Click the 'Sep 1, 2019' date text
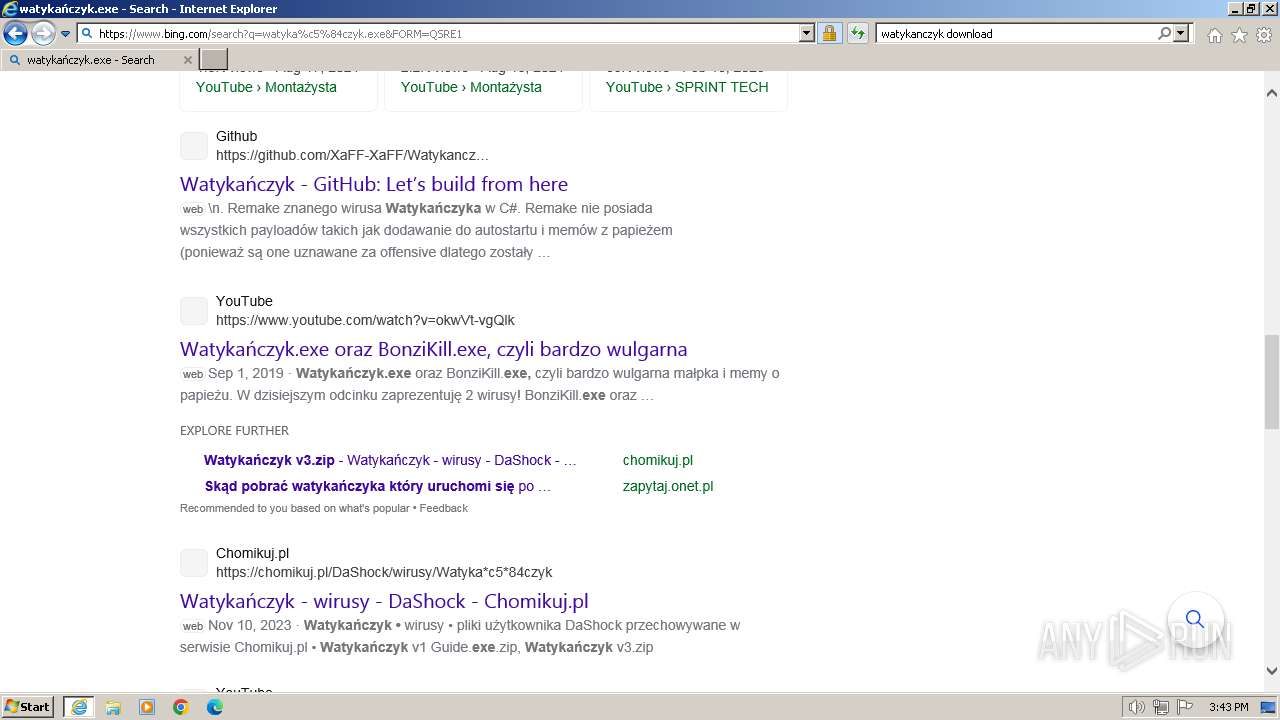 246,373
